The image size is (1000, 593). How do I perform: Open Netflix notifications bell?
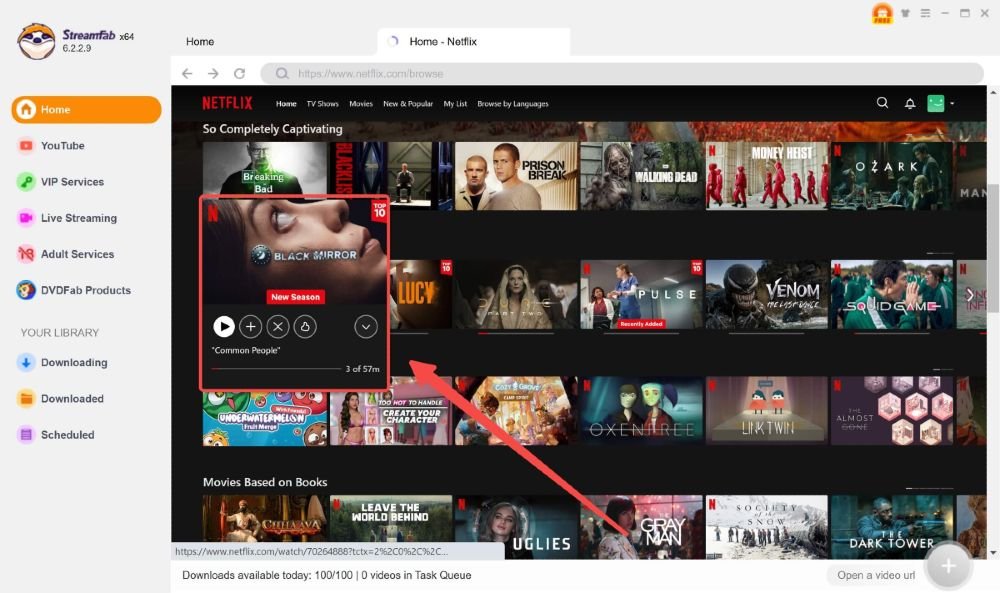pyautogui.click(x=908, y=102)
